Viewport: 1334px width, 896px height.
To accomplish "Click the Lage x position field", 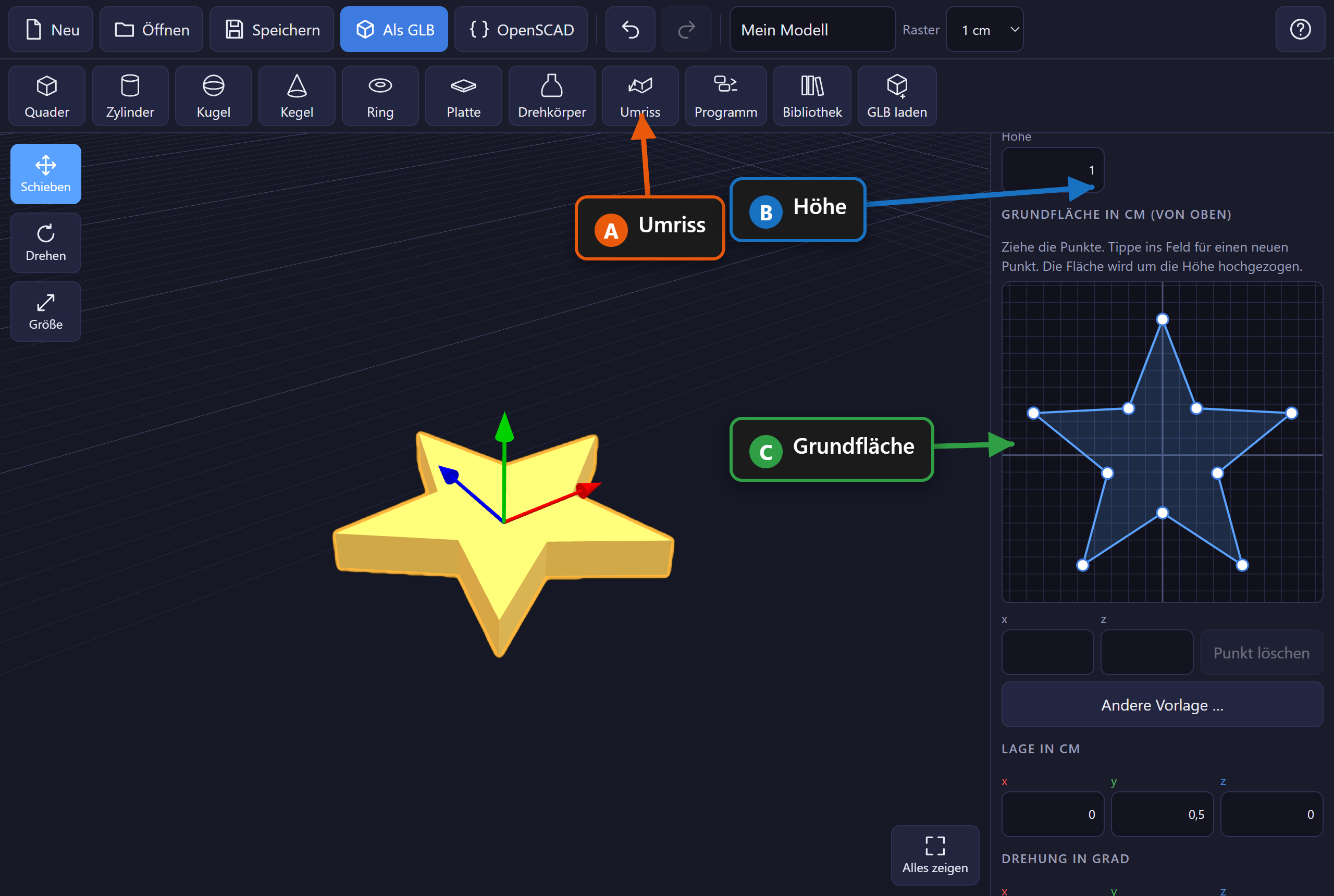I will pos(1052,814).
